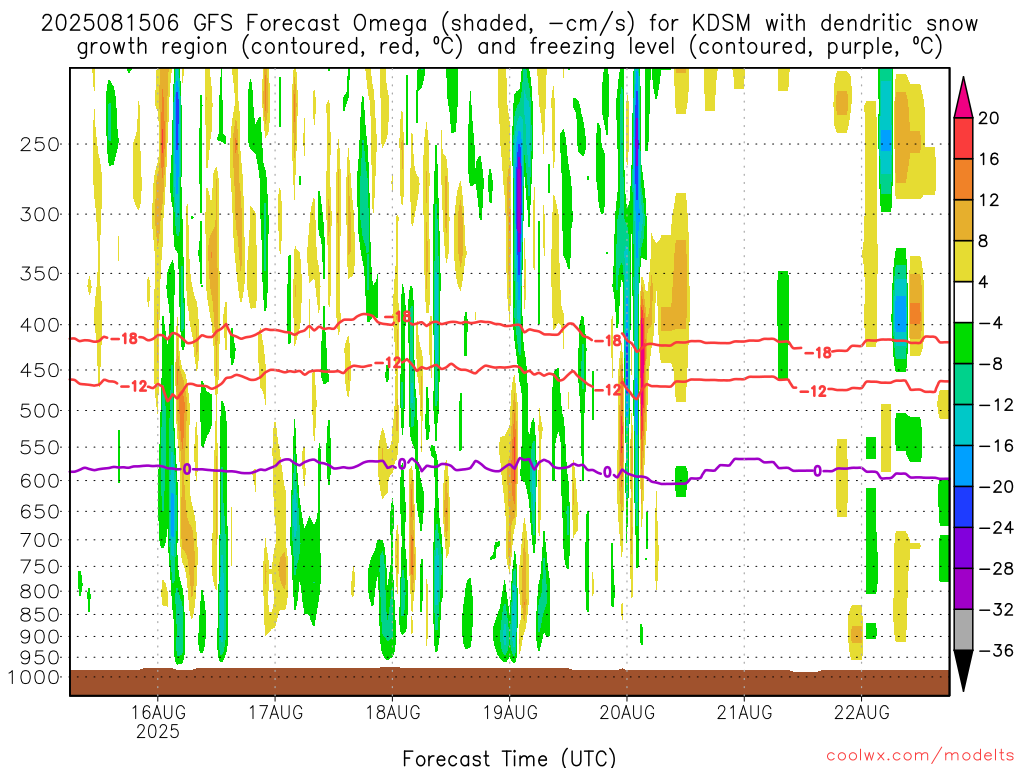This screenshot has height=768, width=1024.
Task: Click the 300 pressure level label
Action: 40,214
